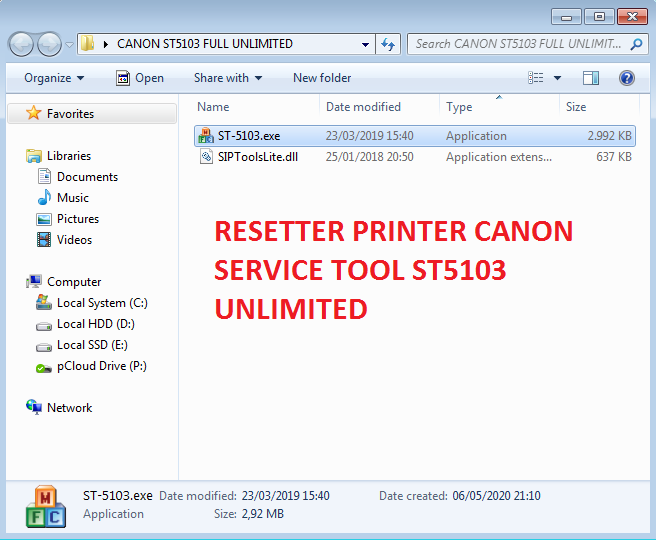This screenshot has width=656, height=540.
Task: Open recent pages dropdown beside nav arrows
Action: pos(69,44)
